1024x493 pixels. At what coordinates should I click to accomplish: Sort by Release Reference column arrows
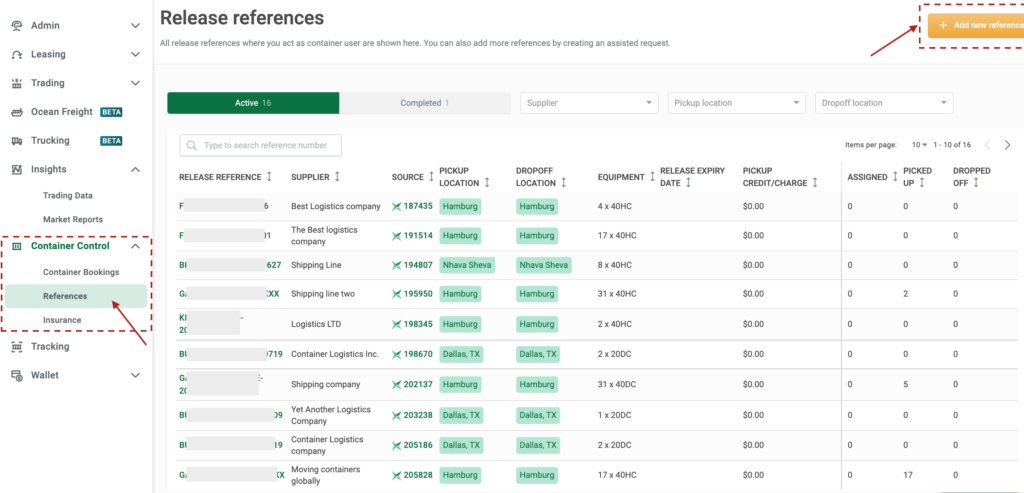[x=269, y=177]
